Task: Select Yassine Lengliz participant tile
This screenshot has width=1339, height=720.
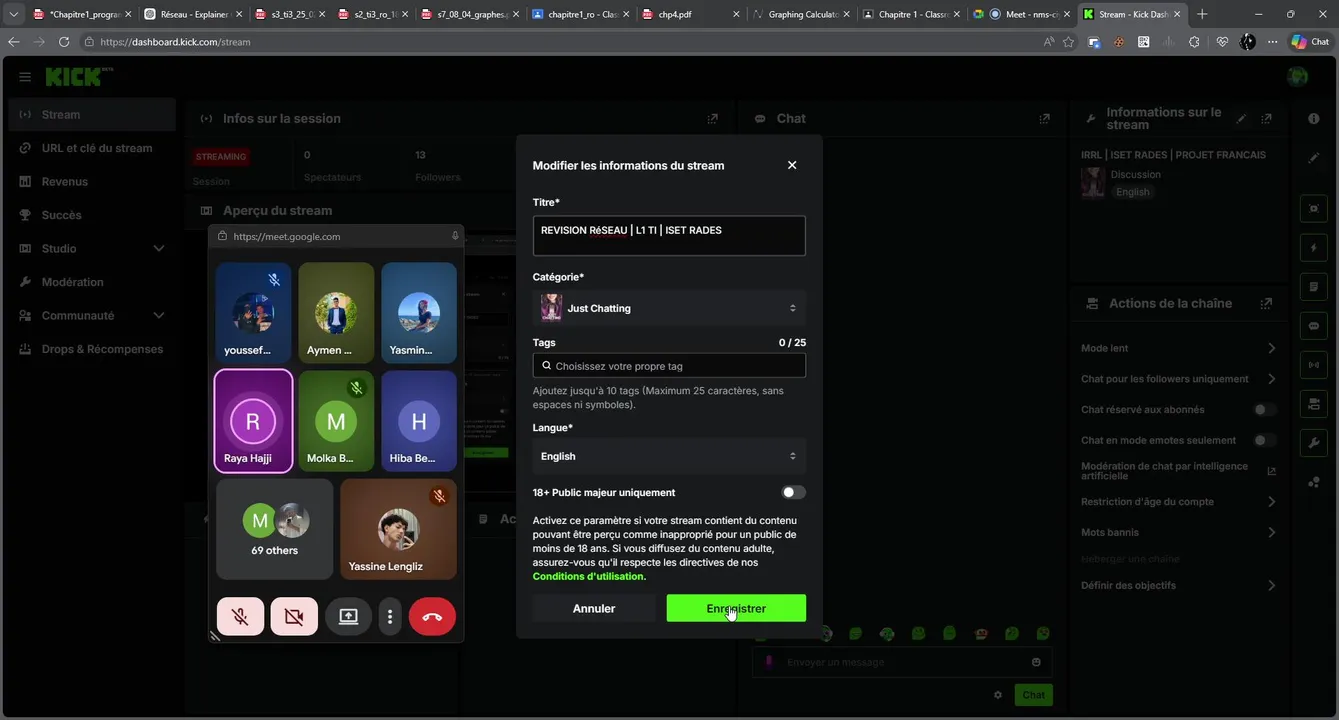Action: click(x=398, y=529)
